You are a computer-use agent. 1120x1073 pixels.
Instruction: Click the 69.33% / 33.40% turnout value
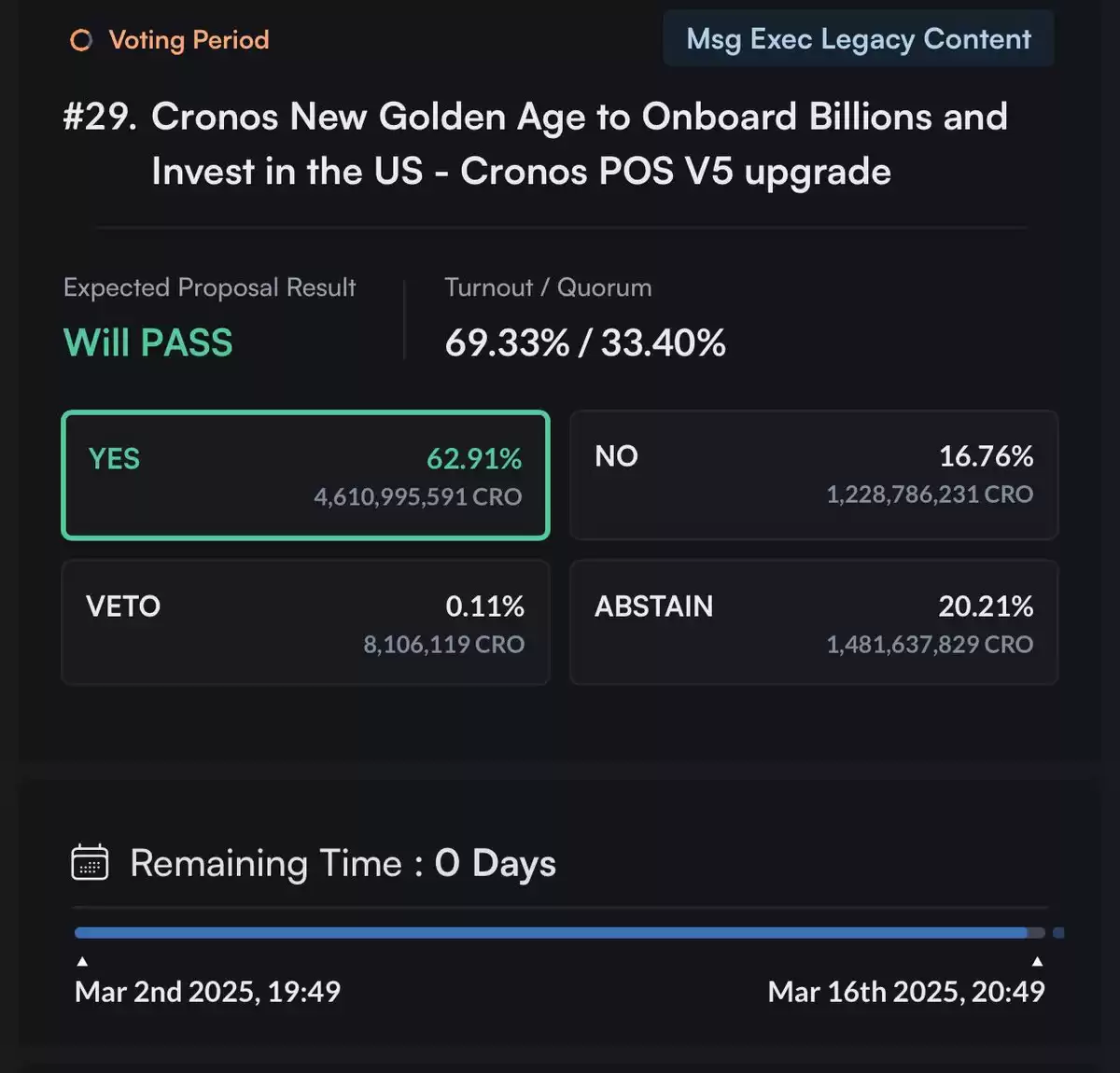(x=585, y=342)
